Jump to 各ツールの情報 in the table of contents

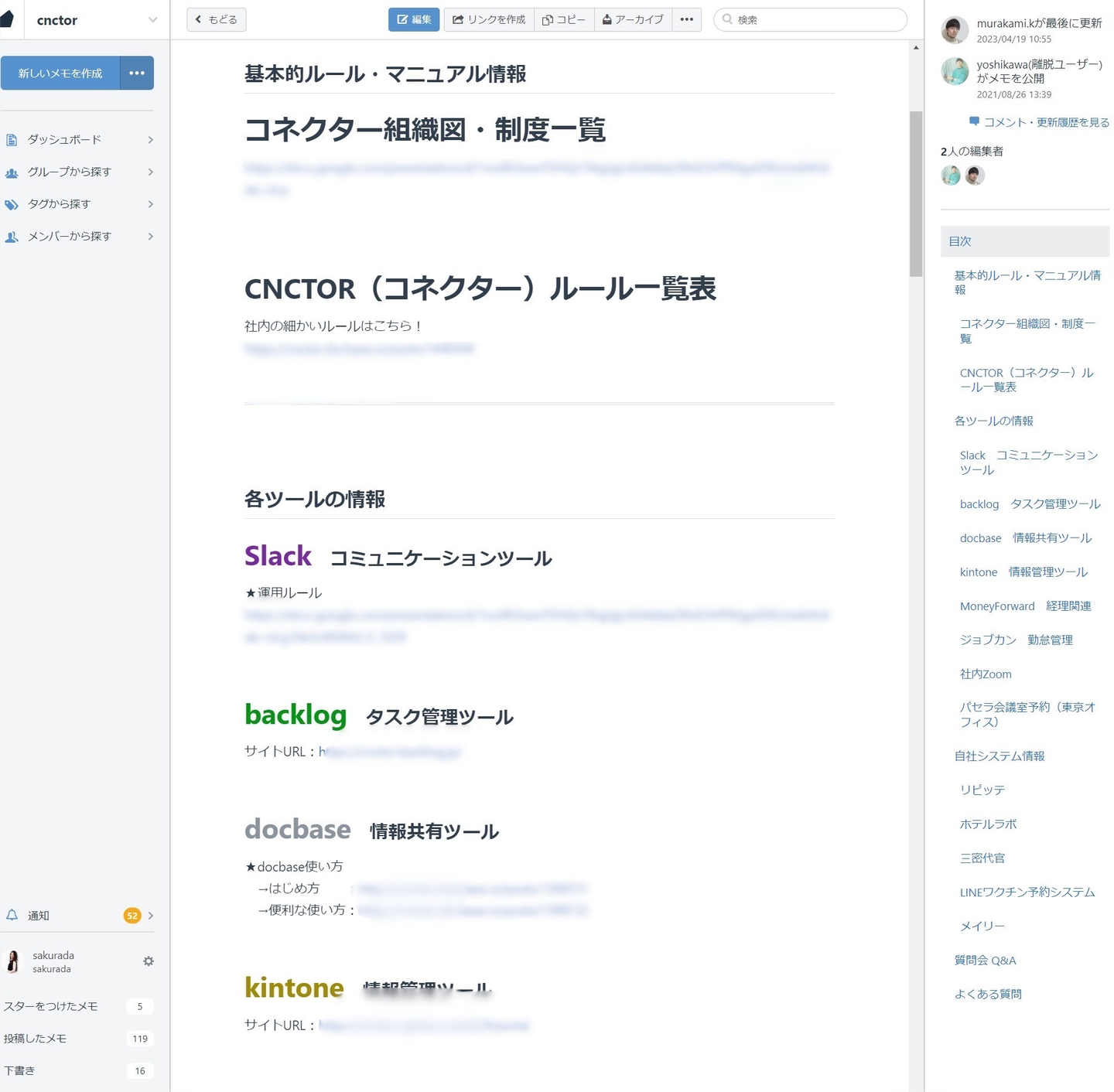coord(994,421)
